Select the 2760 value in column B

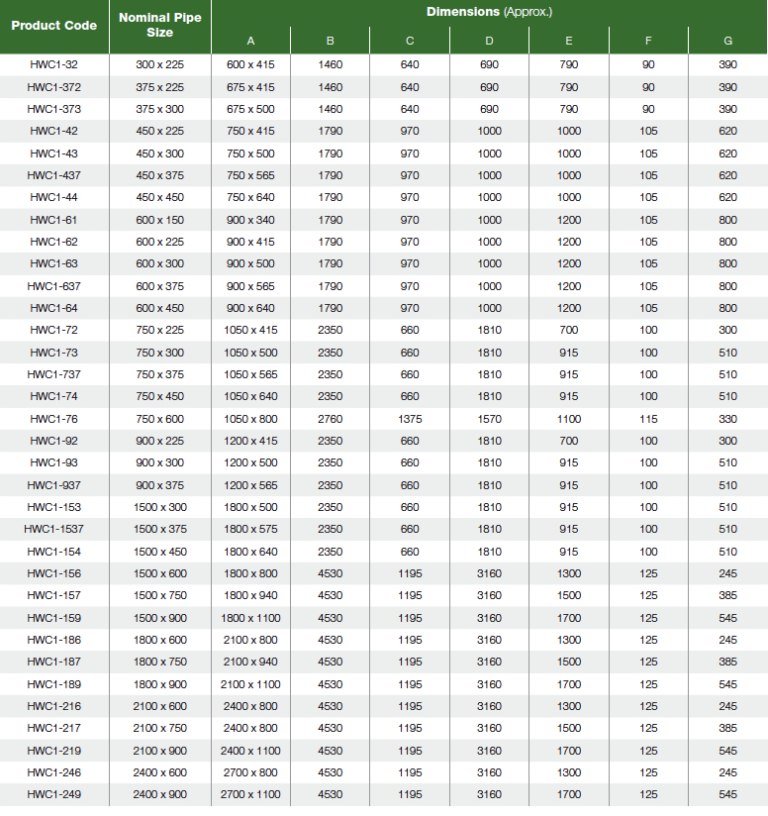point(330,419)
